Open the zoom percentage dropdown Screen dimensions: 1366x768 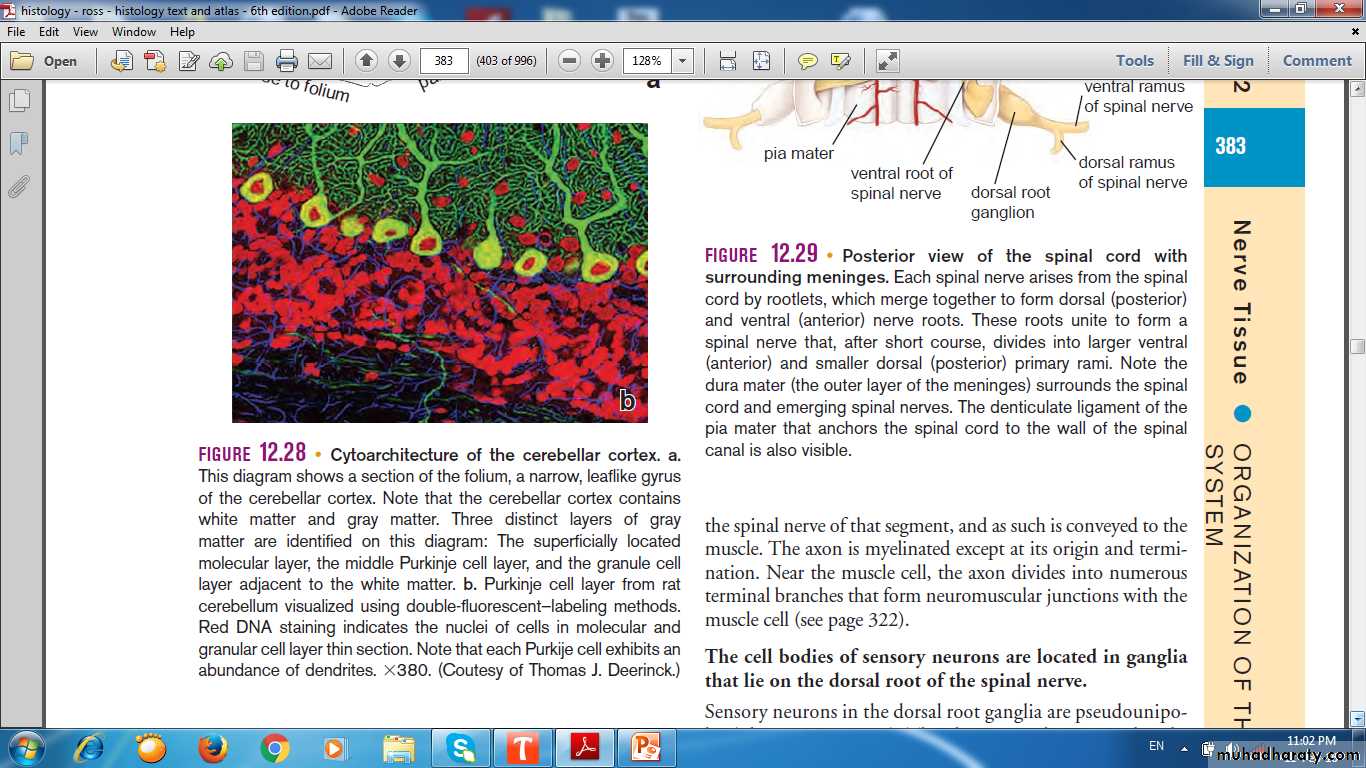pyautogui.click(x=683, y=61)
